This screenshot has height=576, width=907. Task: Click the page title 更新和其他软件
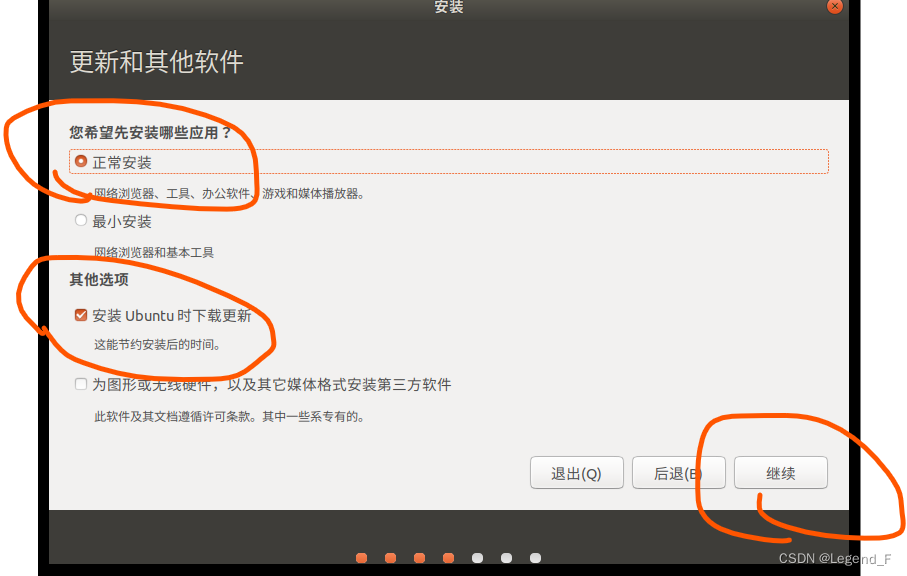pyautogui.click(x=157, y=62)
